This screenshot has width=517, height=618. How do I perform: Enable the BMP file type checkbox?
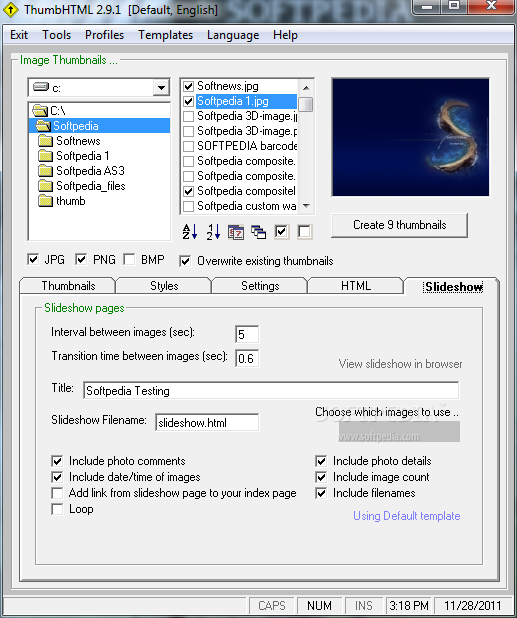tap(129, 259)
